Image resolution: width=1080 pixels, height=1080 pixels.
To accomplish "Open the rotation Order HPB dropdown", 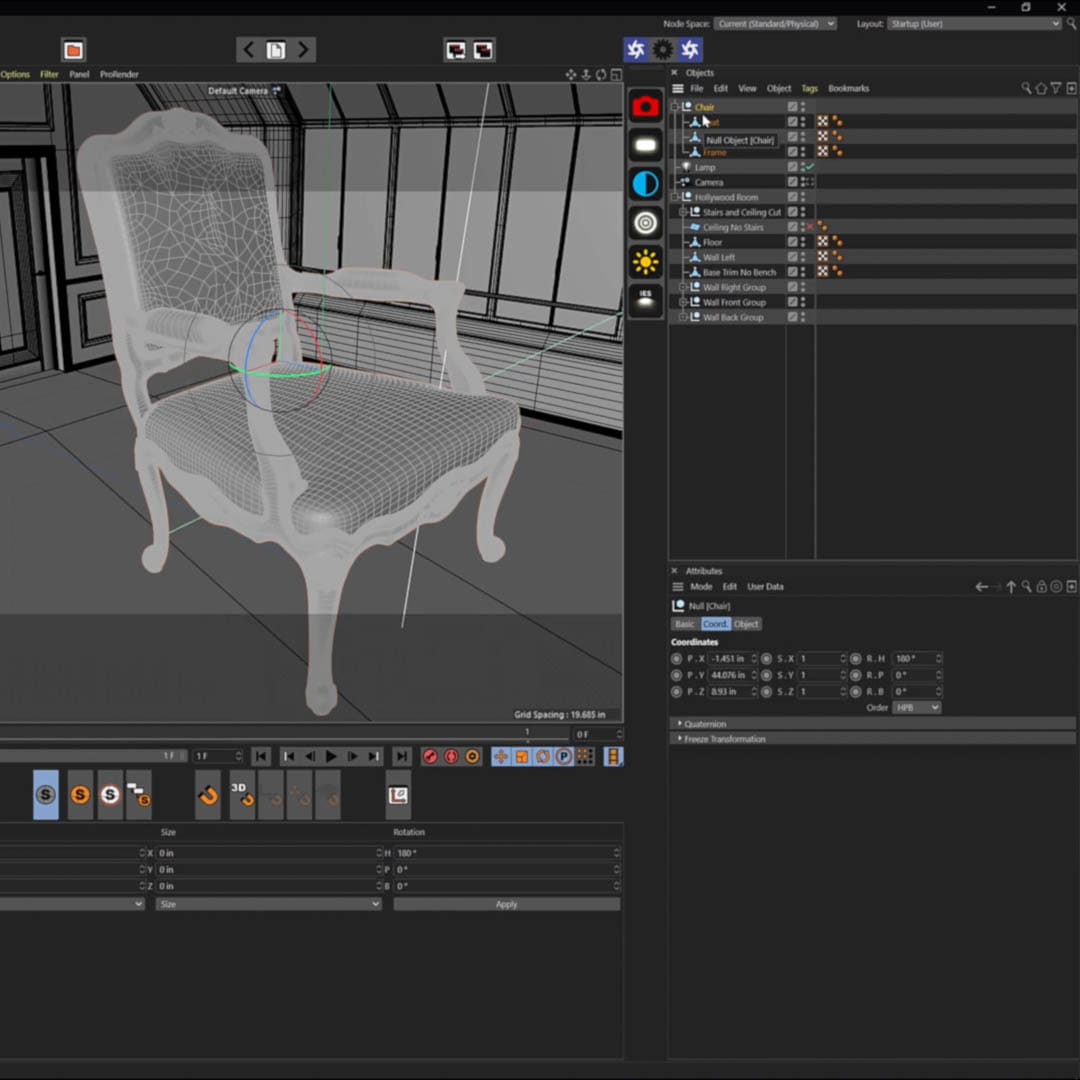I will pyautogui.click(x=916, y=707).
